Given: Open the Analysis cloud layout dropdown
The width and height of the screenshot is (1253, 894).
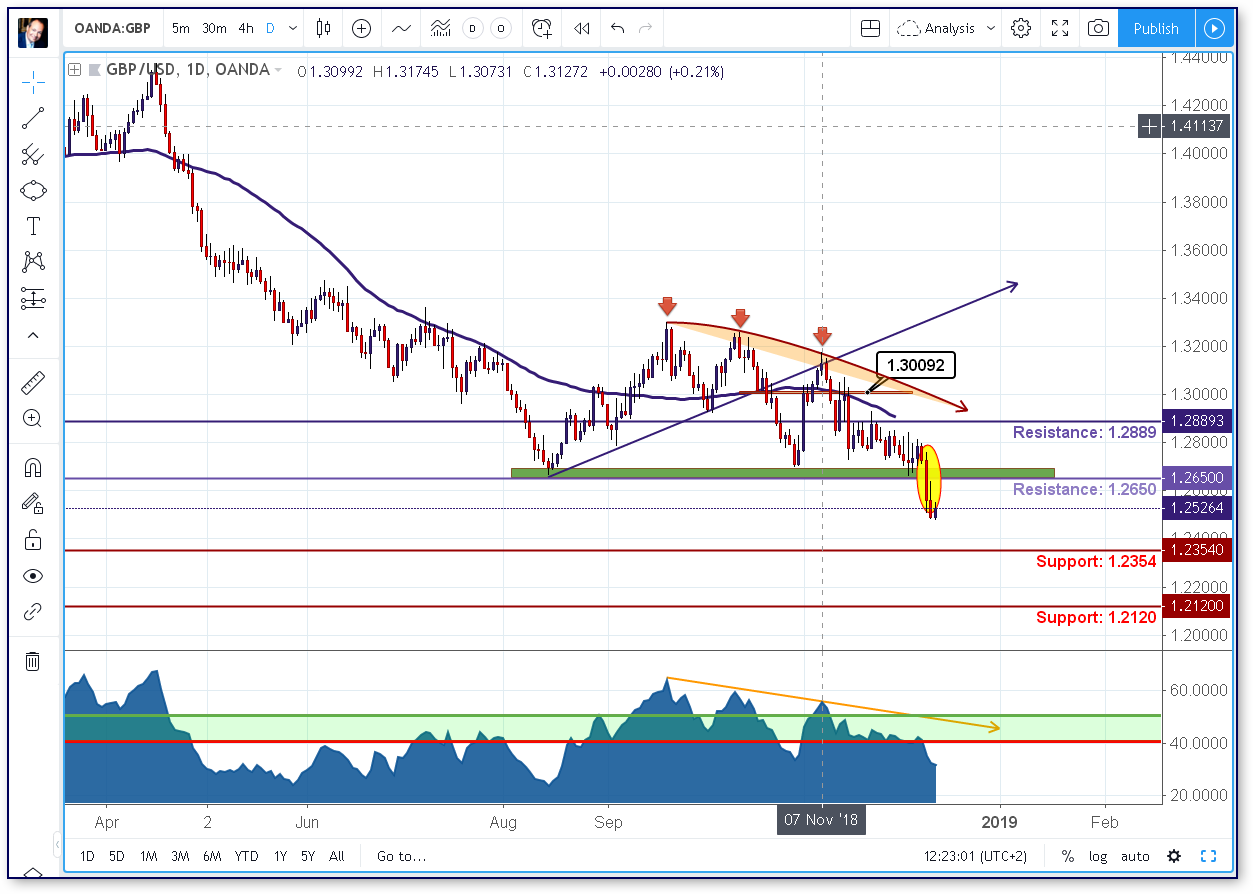Looking at the screenshot, I should [947, 28].
